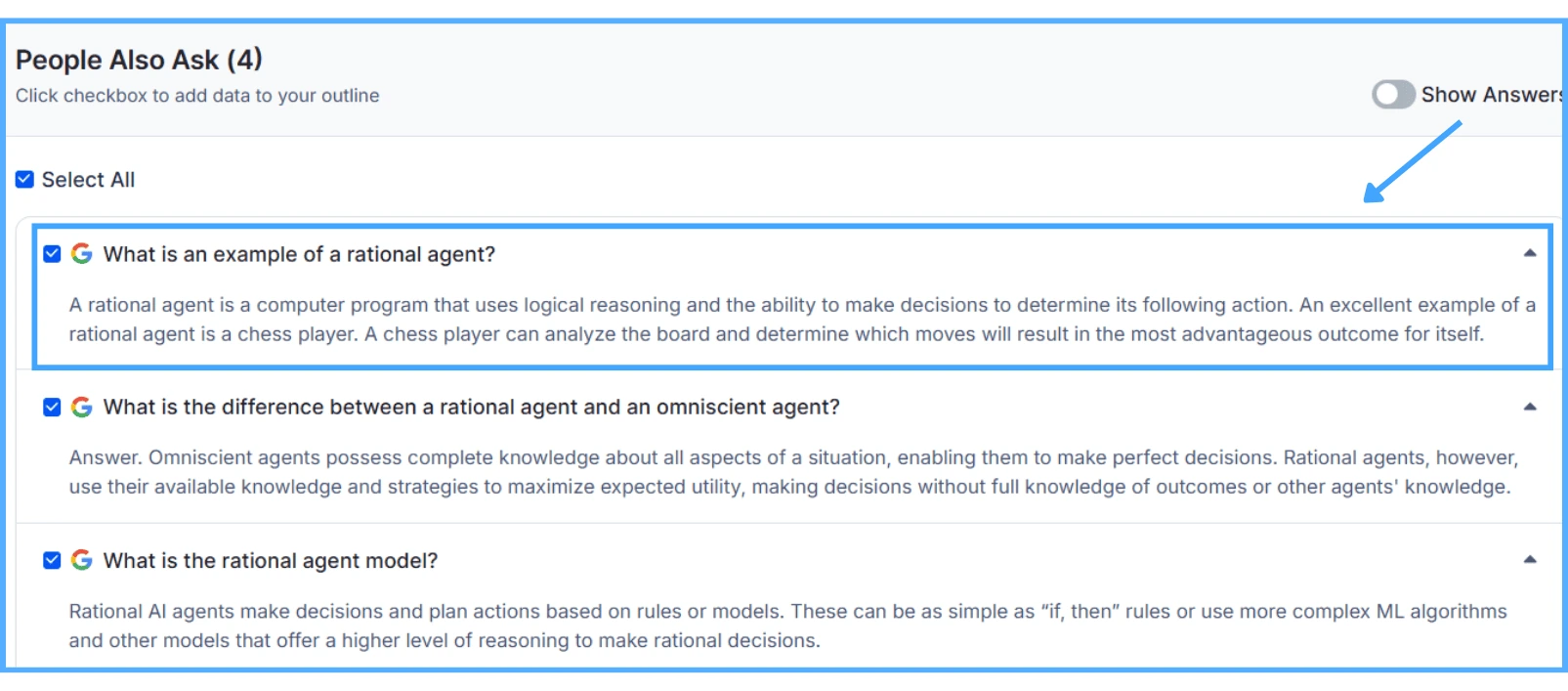
Task: Click the chess player answer paragraph
Action: pyautogui.click(x=801, y=320)
